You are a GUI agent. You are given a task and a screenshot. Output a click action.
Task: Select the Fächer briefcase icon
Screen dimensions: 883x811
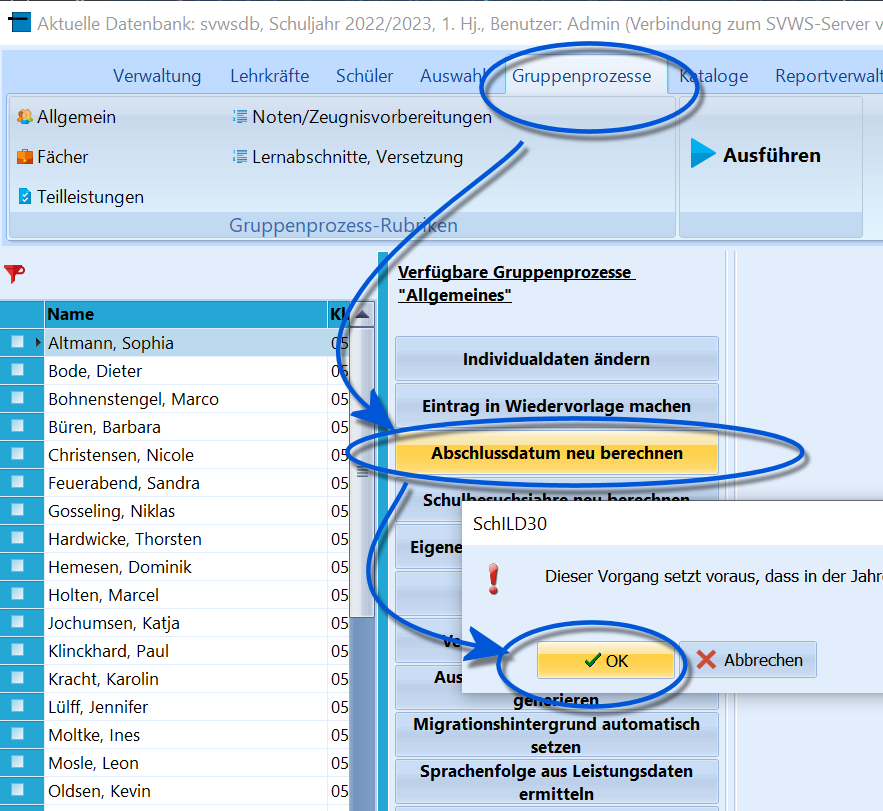pos(24,157)
